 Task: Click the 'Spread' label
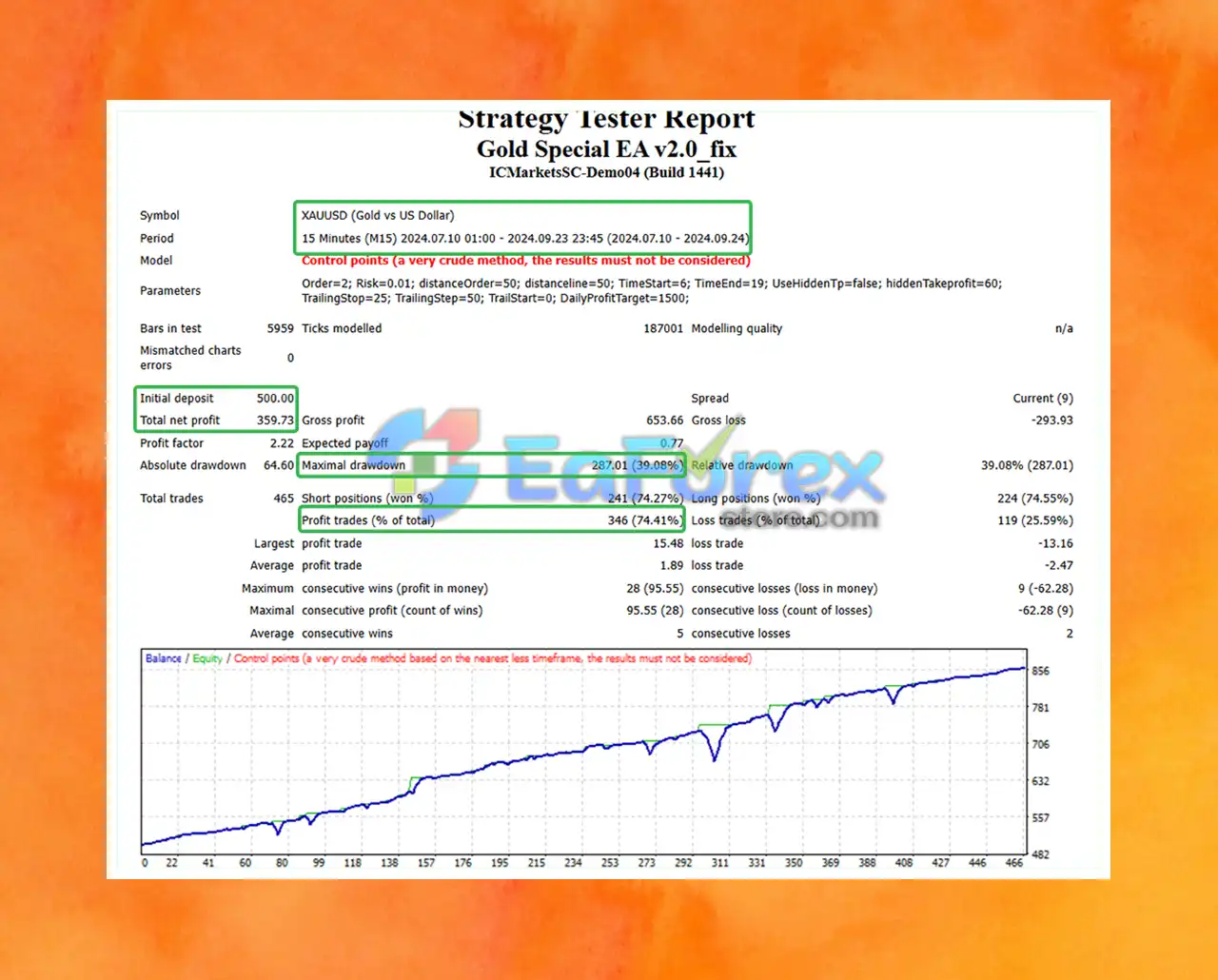(x=710, y=398)
